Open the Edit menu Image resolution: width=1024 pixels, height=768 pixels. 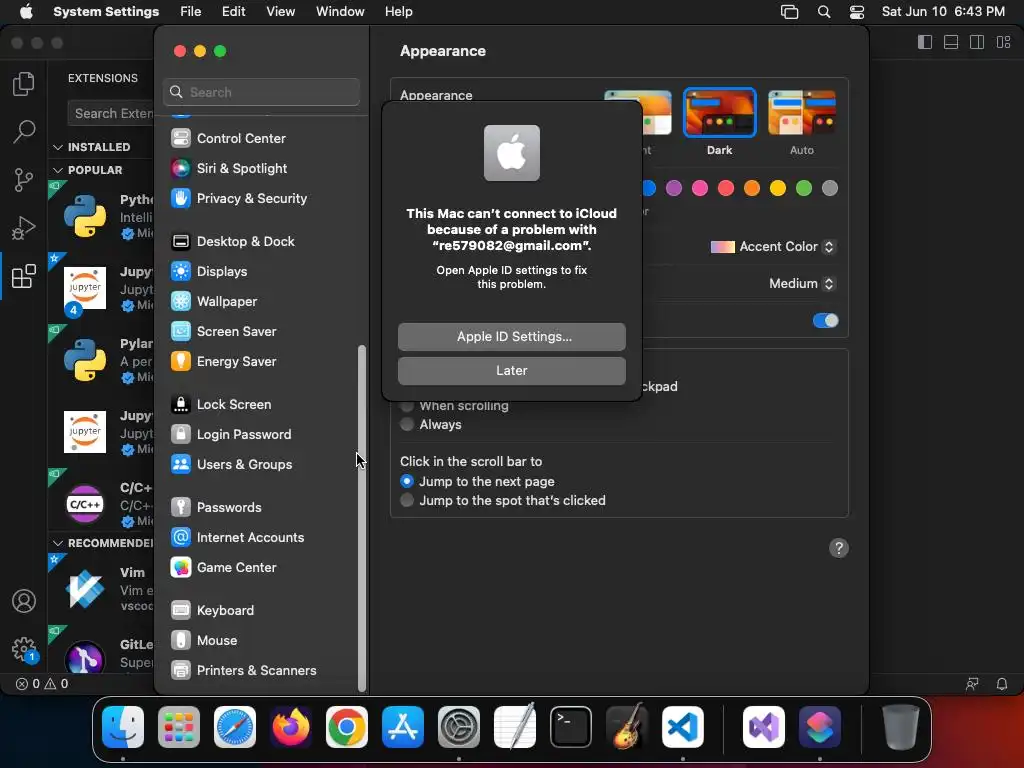233,12
